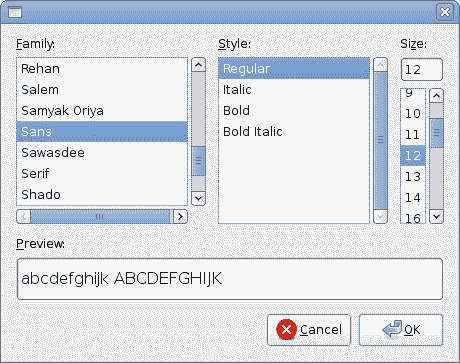
Task: Click the window menu icon in title bar
Action: pyautogui.click(x=15, y=12)
